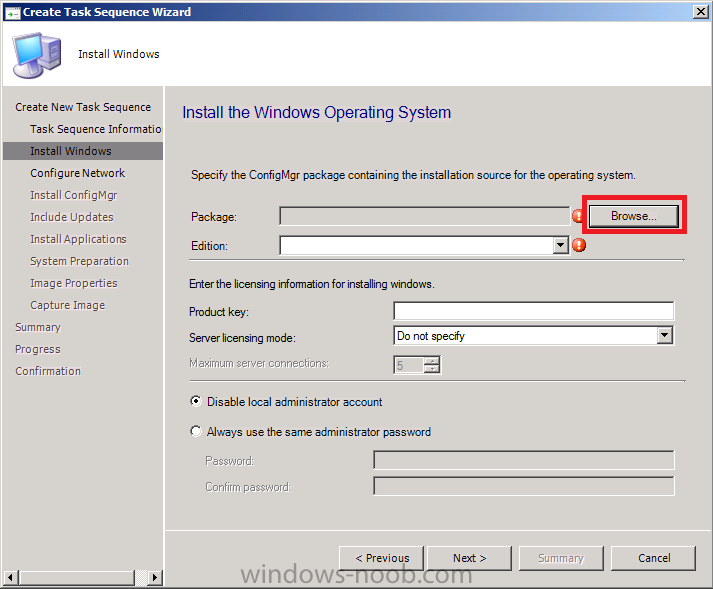Click the 'Specify the ConfigMgr package' description
Image resolution: width=713 pixels, height=589 pixels.
(x=413, y=175)
